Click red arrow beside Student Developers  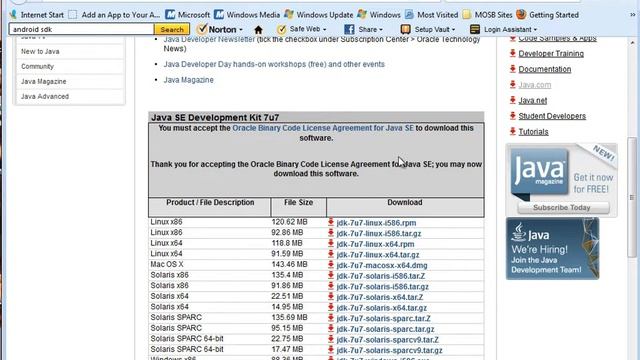513,116
